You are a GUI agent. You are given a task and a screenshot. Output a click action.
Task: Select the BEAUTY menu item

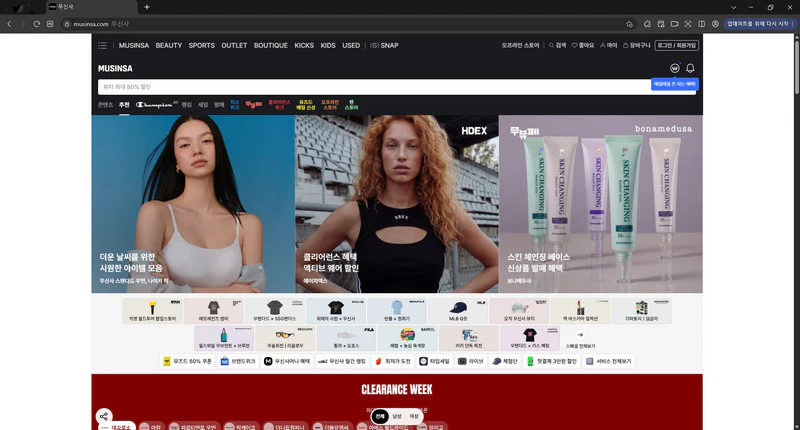coord(169,45)
